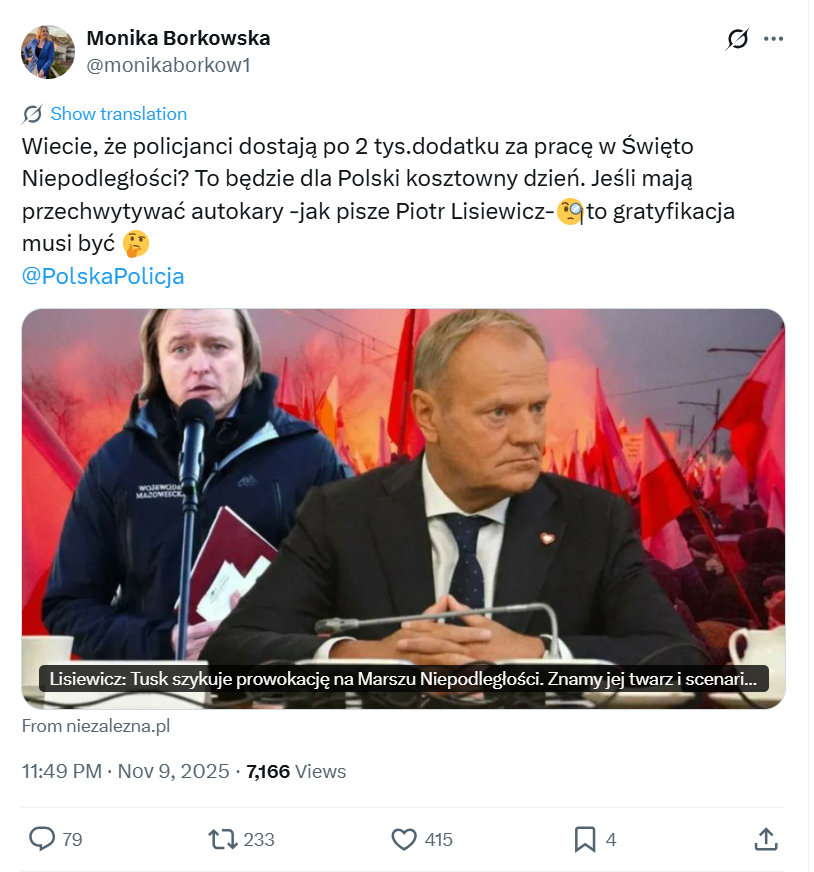Click the Grok icon in the top right
Viewport: 814px width, 872px height.
[737, 38]
